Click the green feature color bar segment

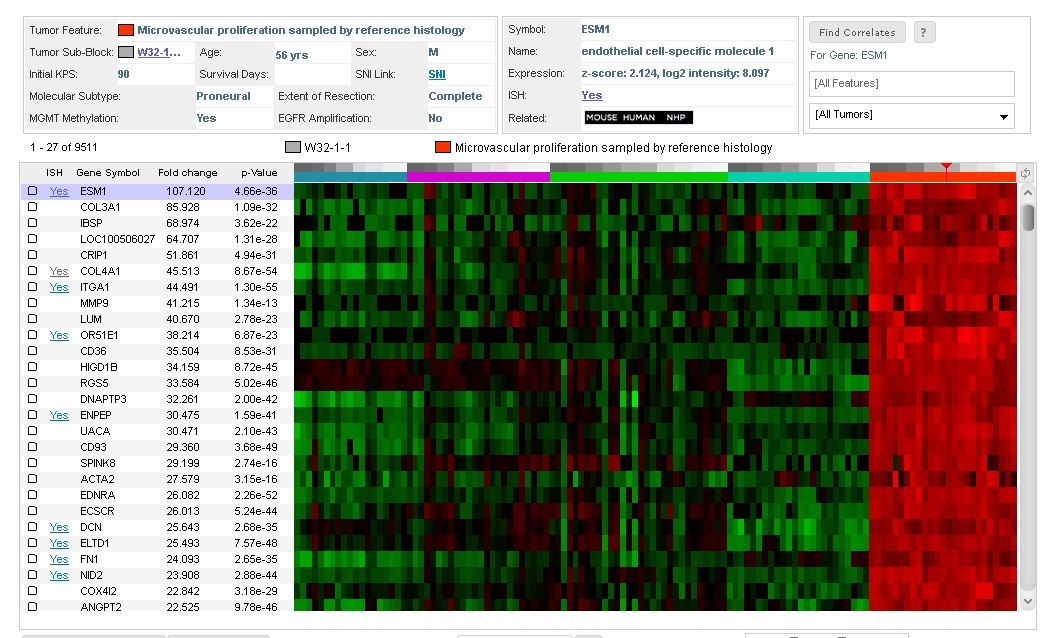(639, 177)
